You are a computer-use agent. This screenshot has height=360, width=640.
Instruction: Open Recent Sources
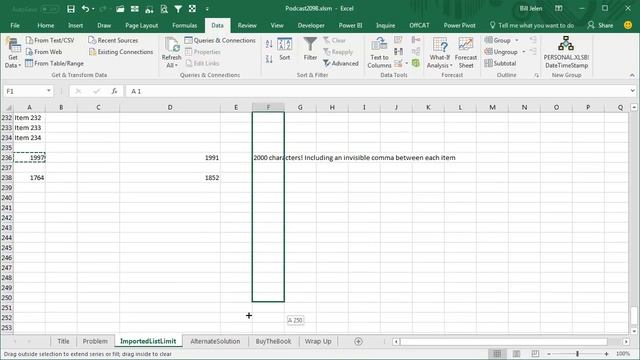113,40
